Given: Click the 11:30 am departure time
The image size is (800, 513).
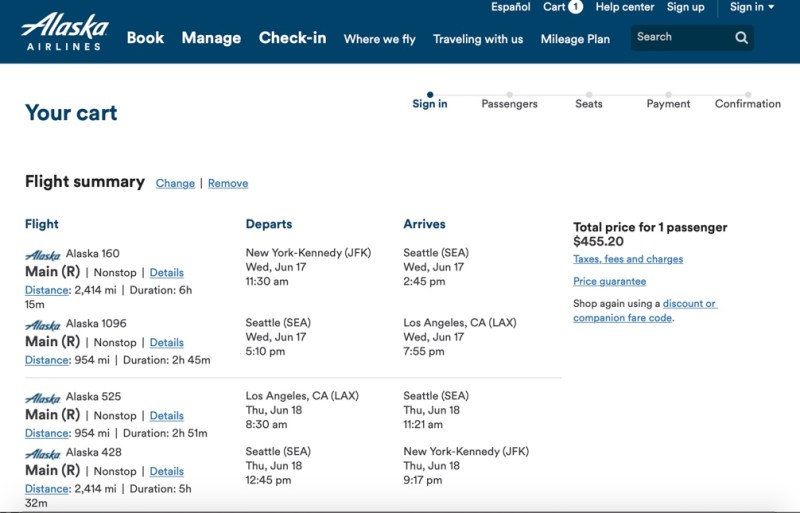Looking at the screenshot, I should click(267, 282).
